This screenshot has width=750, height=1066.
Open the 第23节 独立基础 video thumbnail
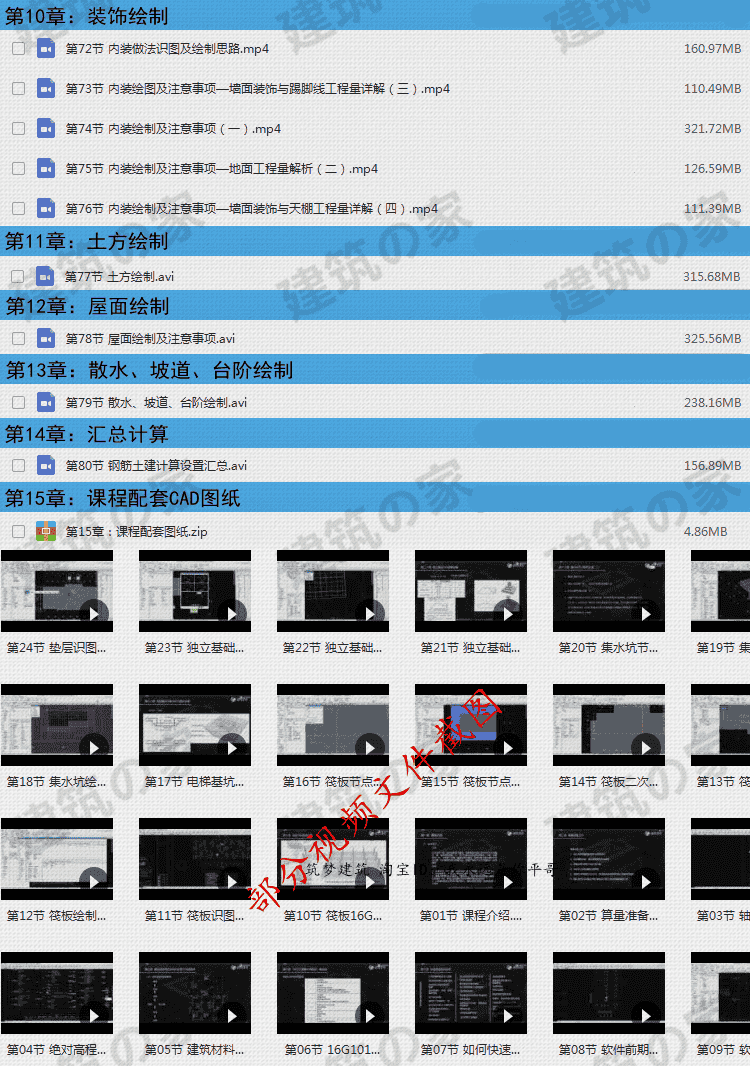[x=194, y=591]
